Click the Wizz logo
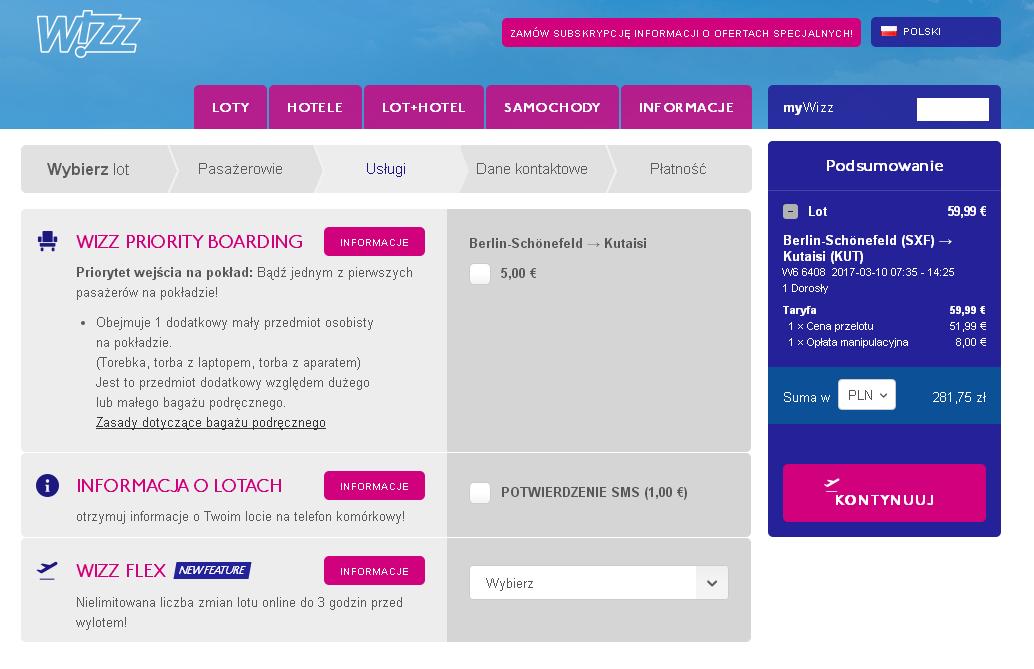This screenshot has height=669, width=1034. pos(88,33)
